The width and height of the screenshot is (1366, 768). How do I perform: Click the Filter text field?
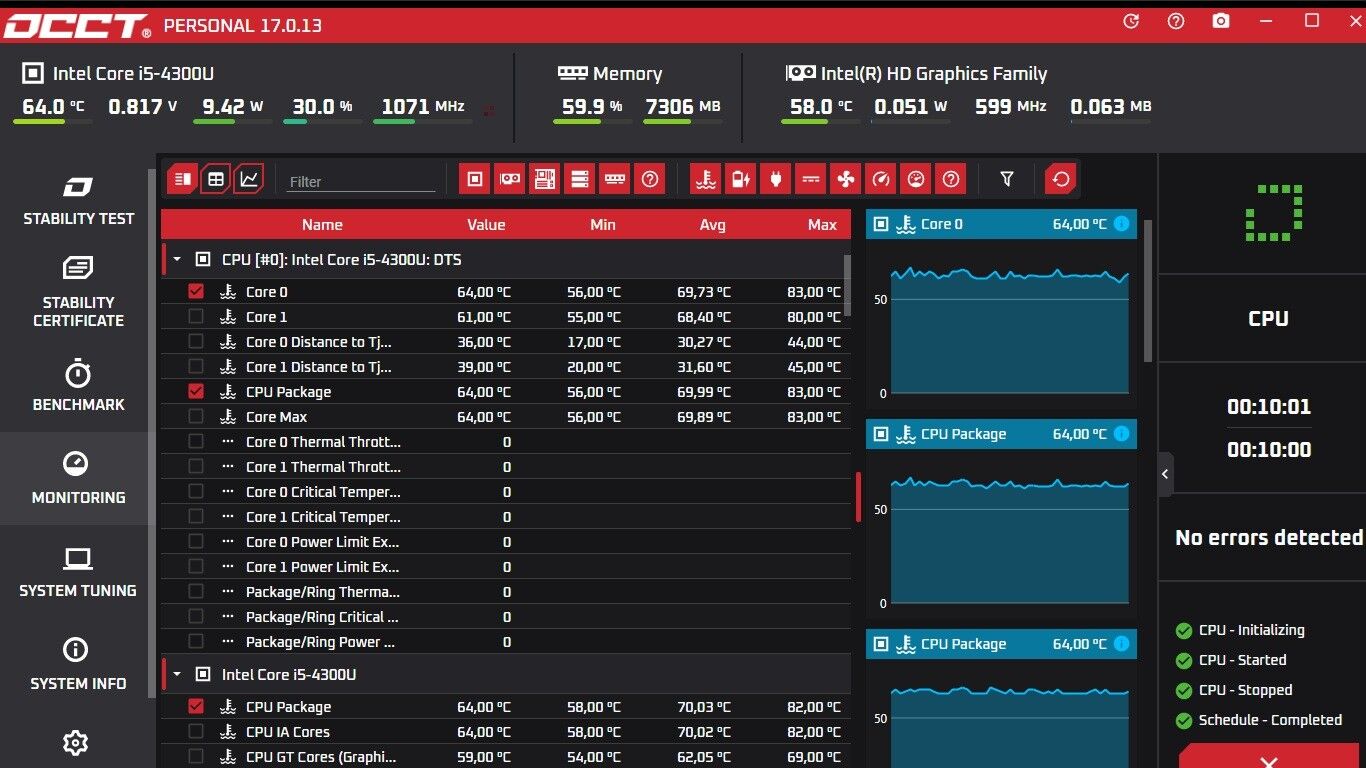pos(360,181)
